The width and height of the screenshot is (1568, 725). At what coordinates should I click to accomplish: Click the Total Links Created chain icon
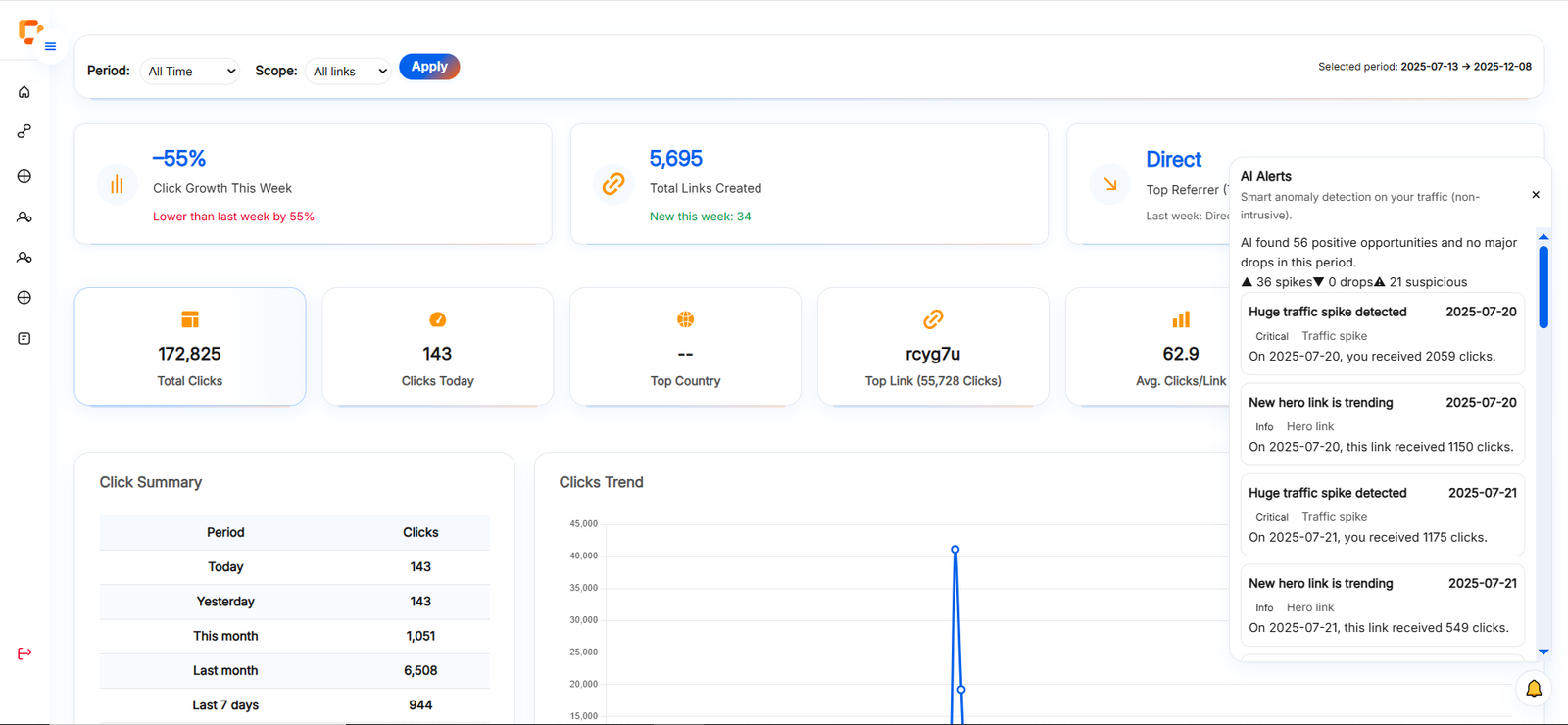(613, 184)
